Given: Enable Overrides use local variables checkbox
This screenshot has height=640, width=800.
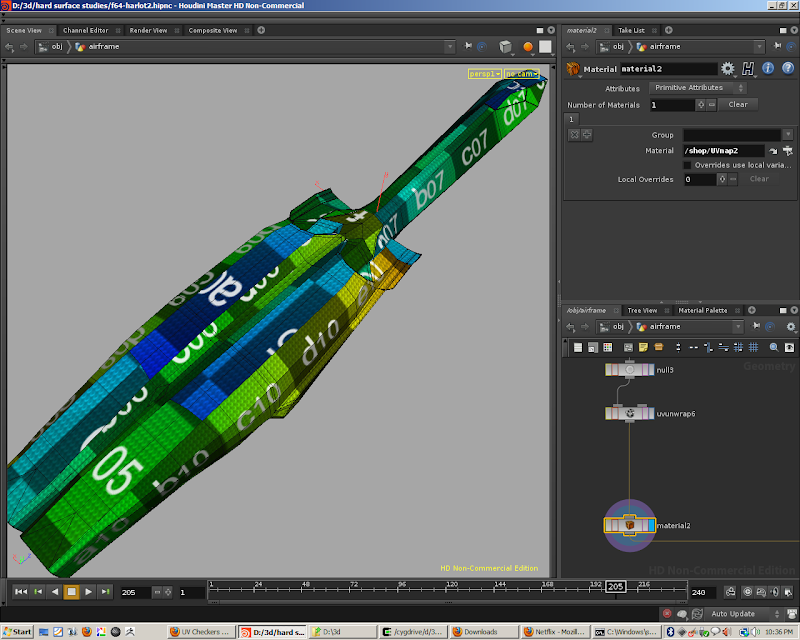Looking at the screenshot, I should (x=687, y=165).
